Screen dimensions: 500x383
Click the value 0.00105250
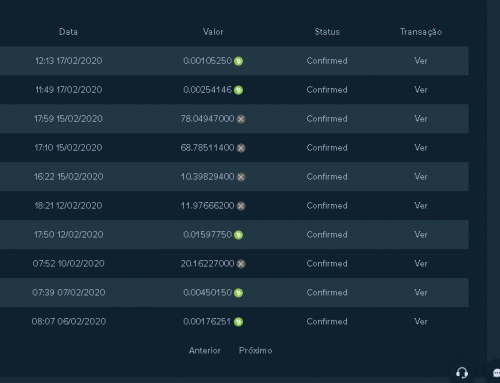(207, 61)
